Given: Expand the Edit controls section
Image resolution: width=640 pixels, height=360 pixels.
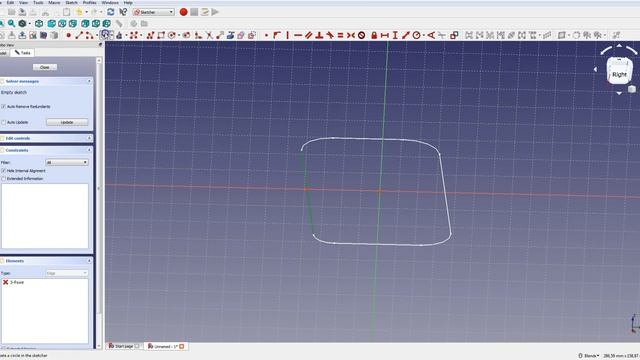Looking at the screenshot, I should click(x=89, y=138).
